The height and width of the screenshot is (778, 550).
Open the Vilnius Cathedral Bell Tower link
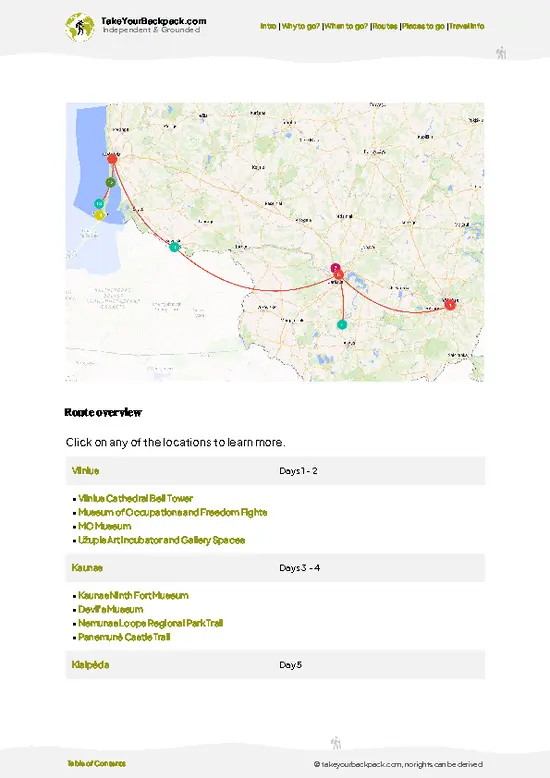click(136, 498)
